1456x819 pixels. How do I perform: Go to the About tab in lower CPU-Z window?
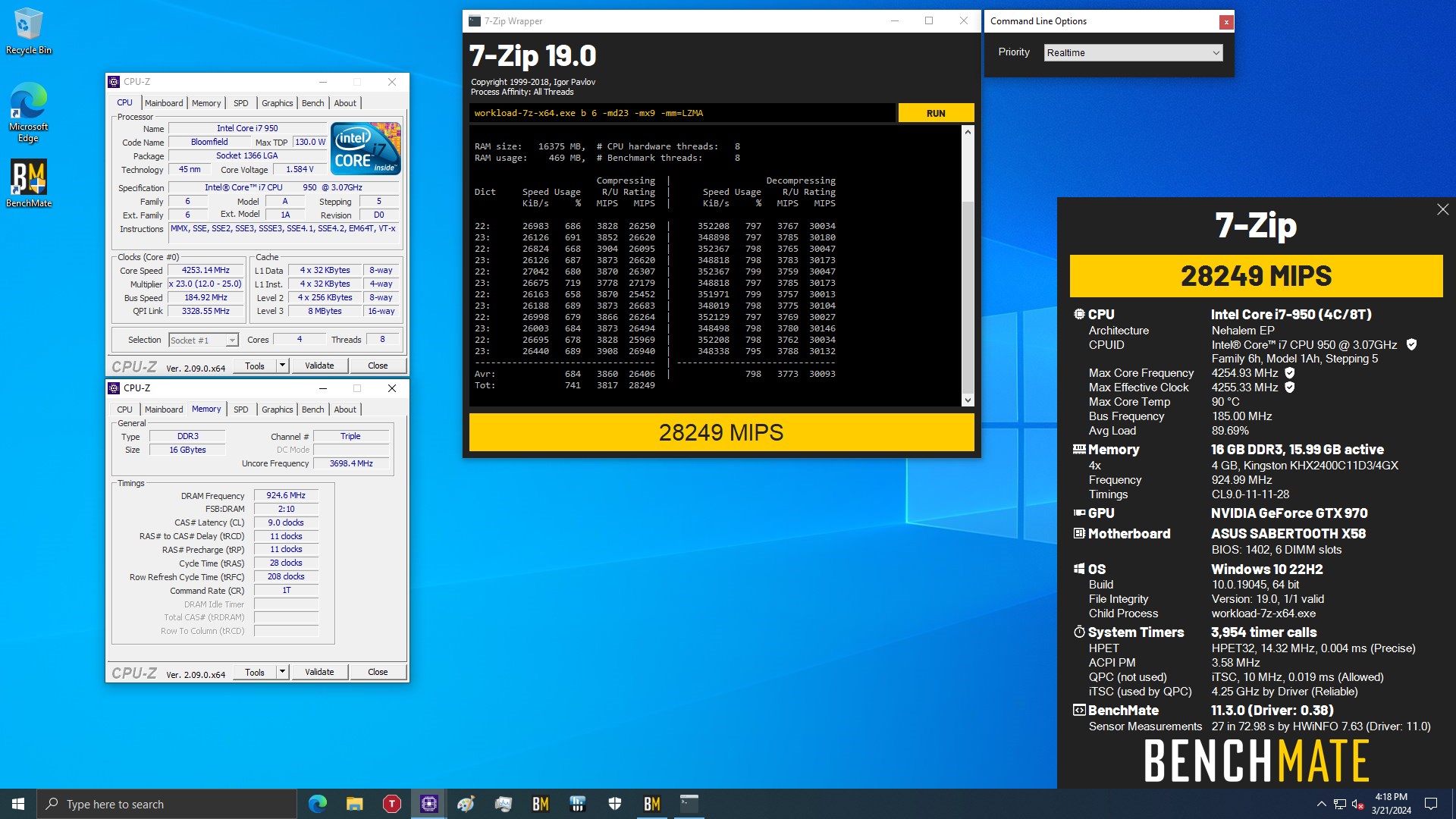345,409
